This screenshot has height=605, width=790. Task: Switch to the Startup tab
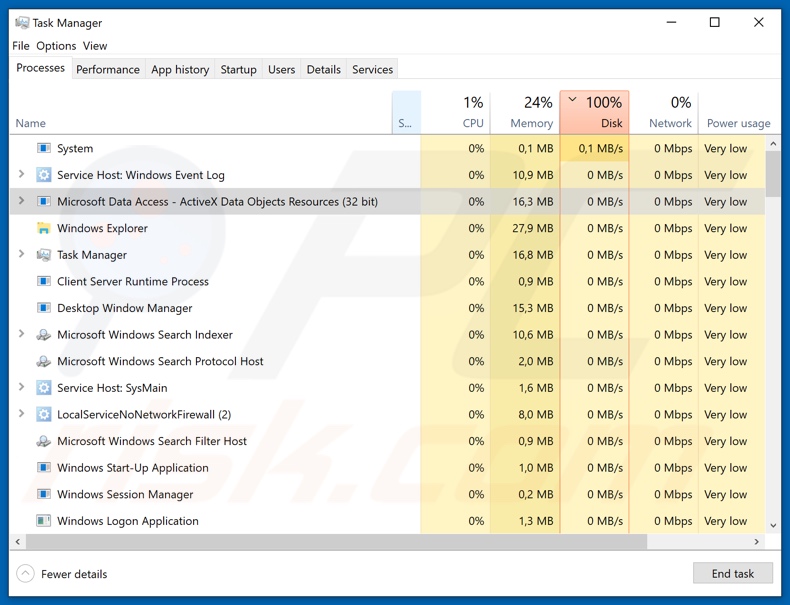coord(238,70)
